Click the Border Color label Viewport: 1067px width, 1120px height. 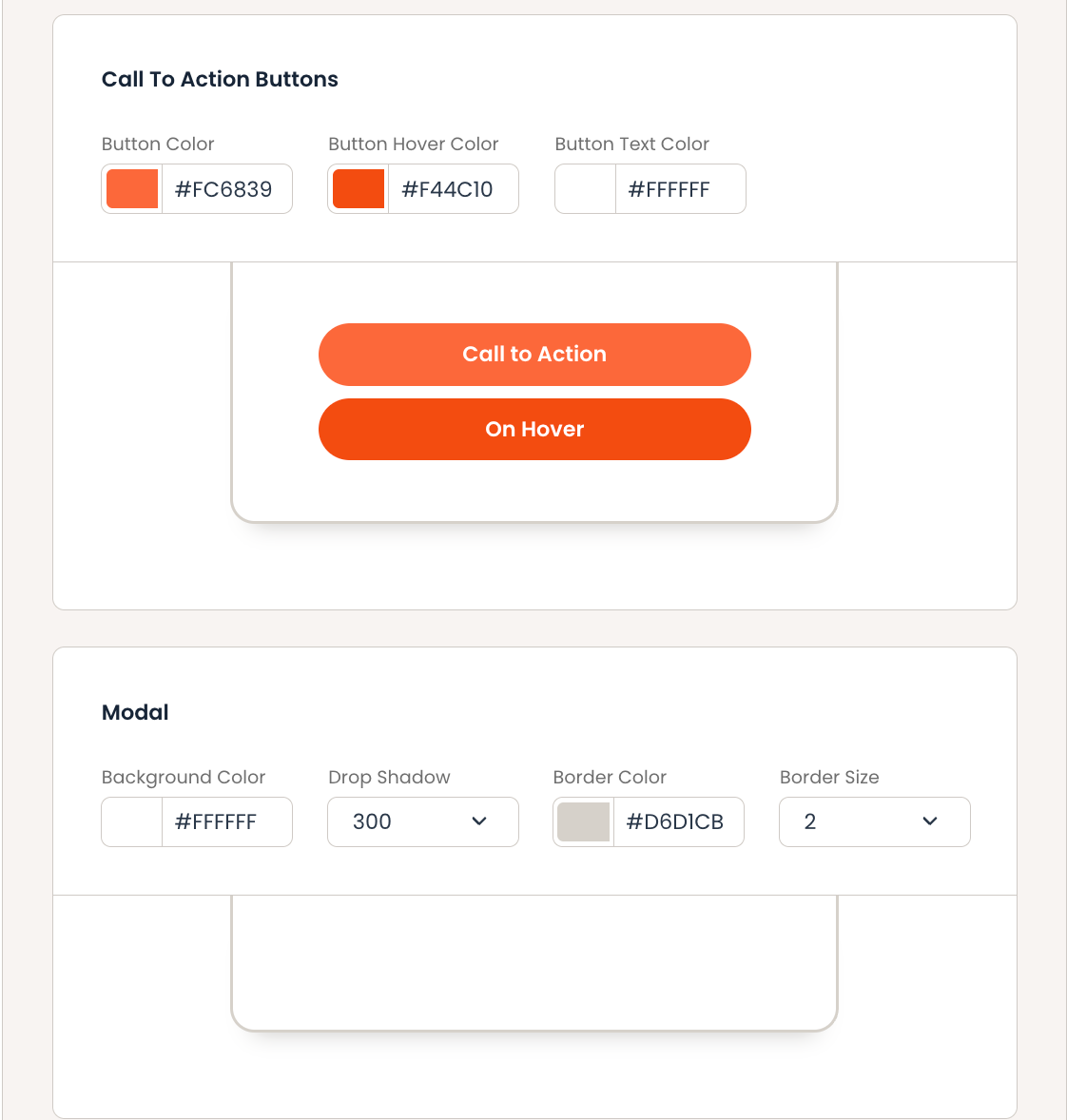[610, 778]
